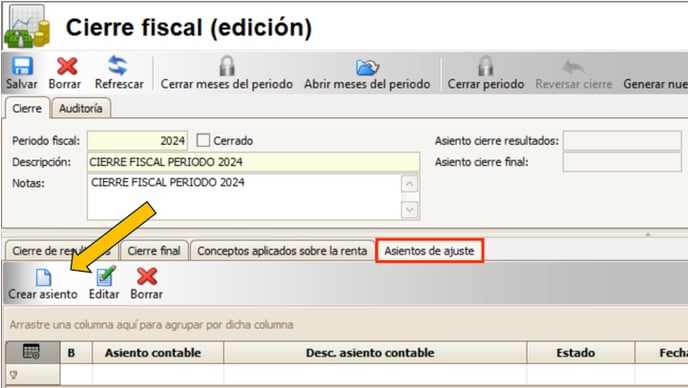Open Conceptos aplicados sobre la renta tab

click(x=282, y=251)
